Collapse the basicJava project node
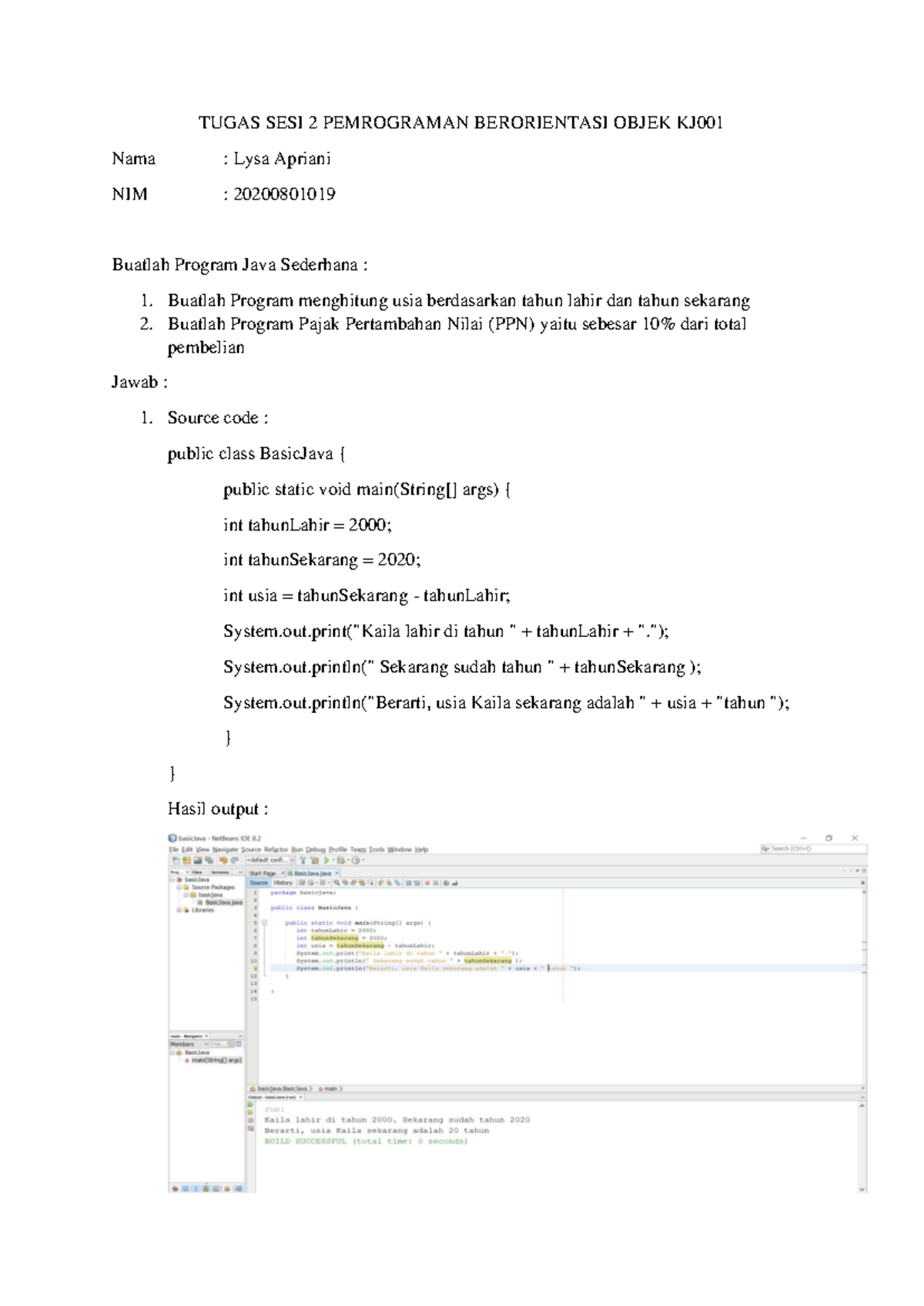Image resolution: width=924 pixels, height=1306 pixels. 172,879
